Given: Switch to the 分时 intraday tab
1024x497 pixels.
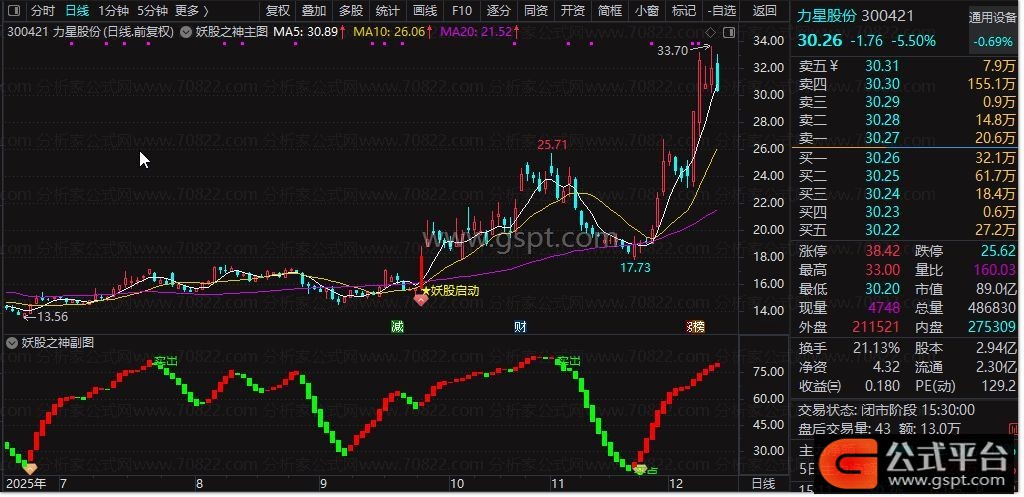Looking at the screenshot, I should point(43,11).
